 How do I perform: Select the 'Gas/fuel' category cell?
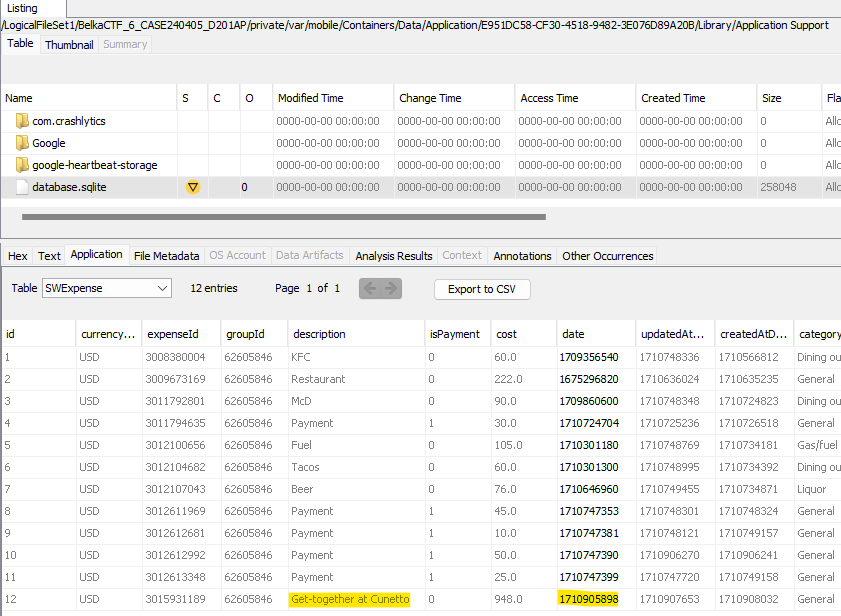point(817,445)
